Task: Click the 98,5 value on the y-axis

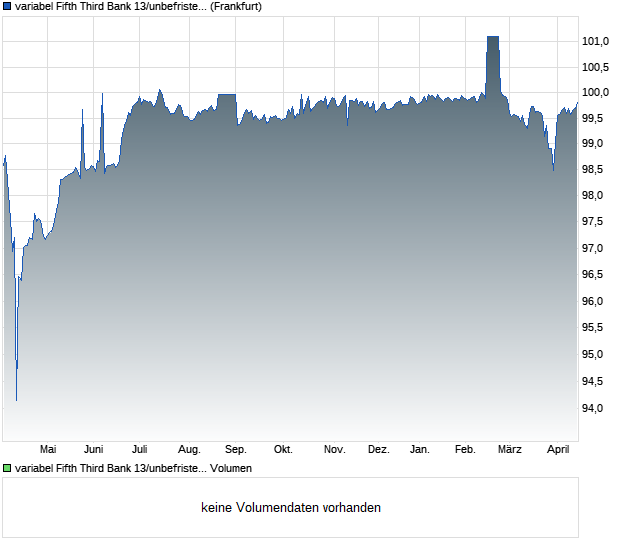Action: pos(592,170)
